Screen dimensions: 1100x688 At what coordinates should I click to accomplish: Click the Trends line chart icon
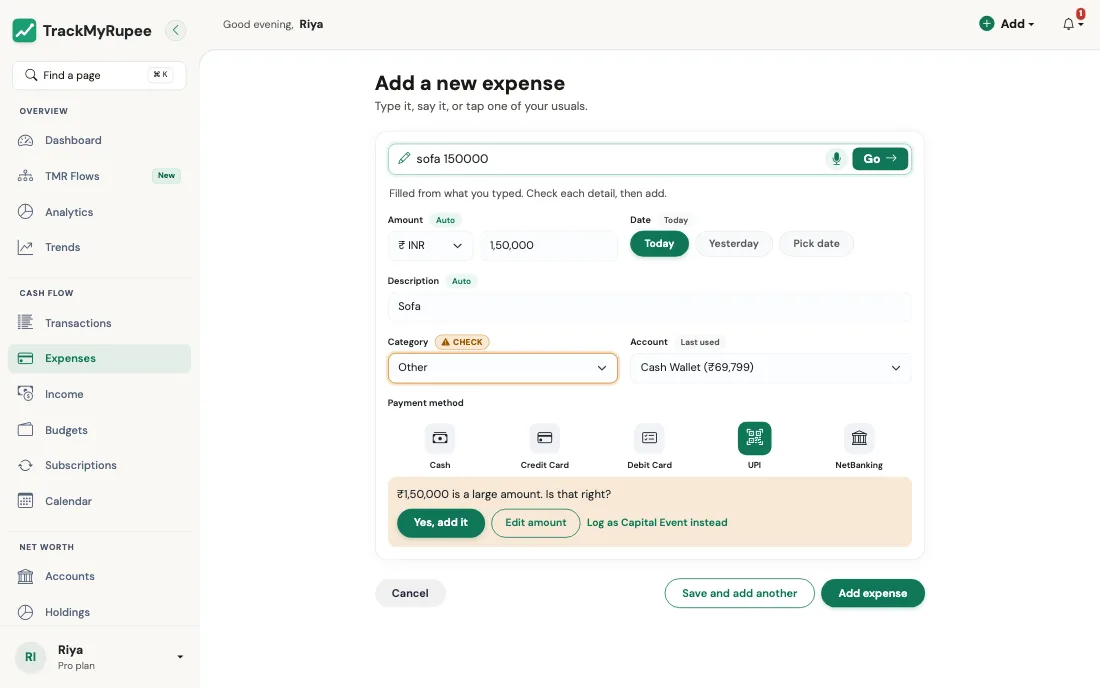[x=25, y=247]
